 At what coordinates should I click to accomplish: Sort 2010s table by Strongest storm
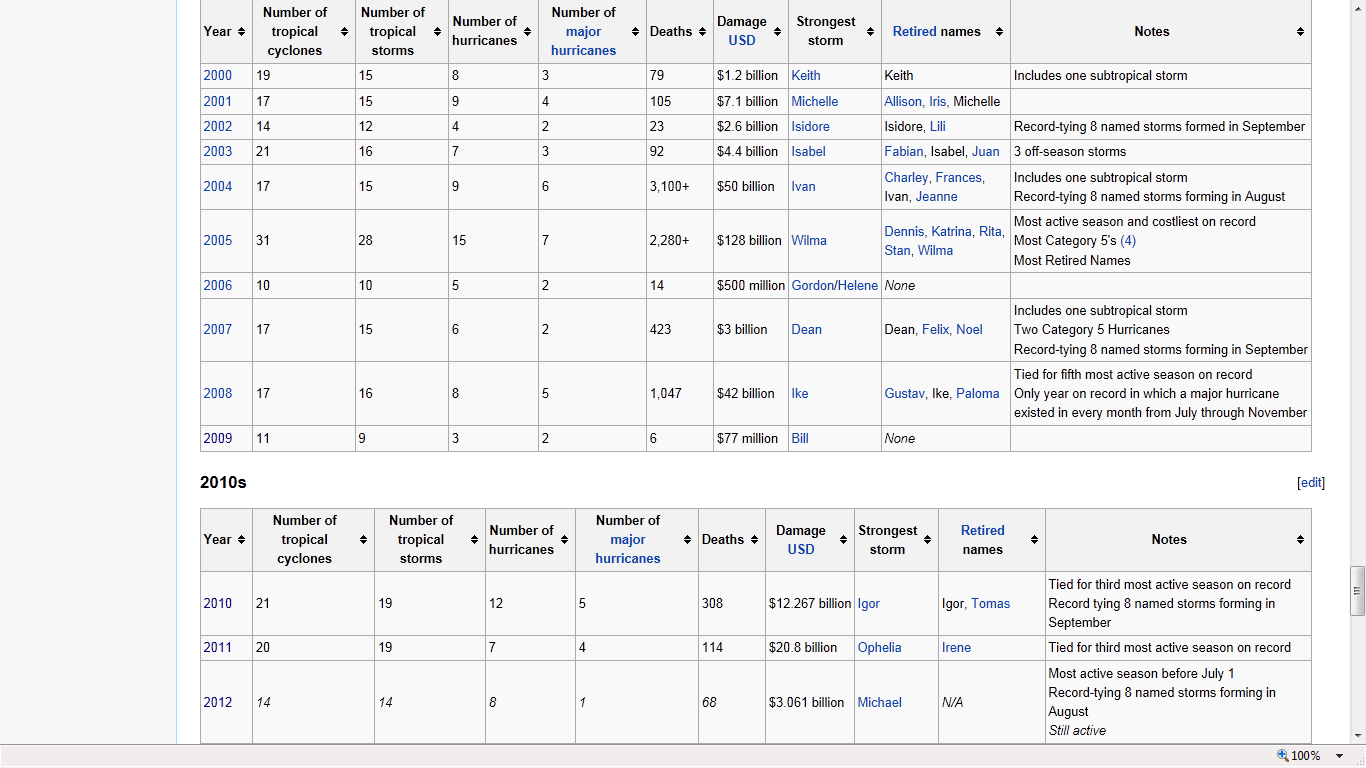[x=927, y=540]
